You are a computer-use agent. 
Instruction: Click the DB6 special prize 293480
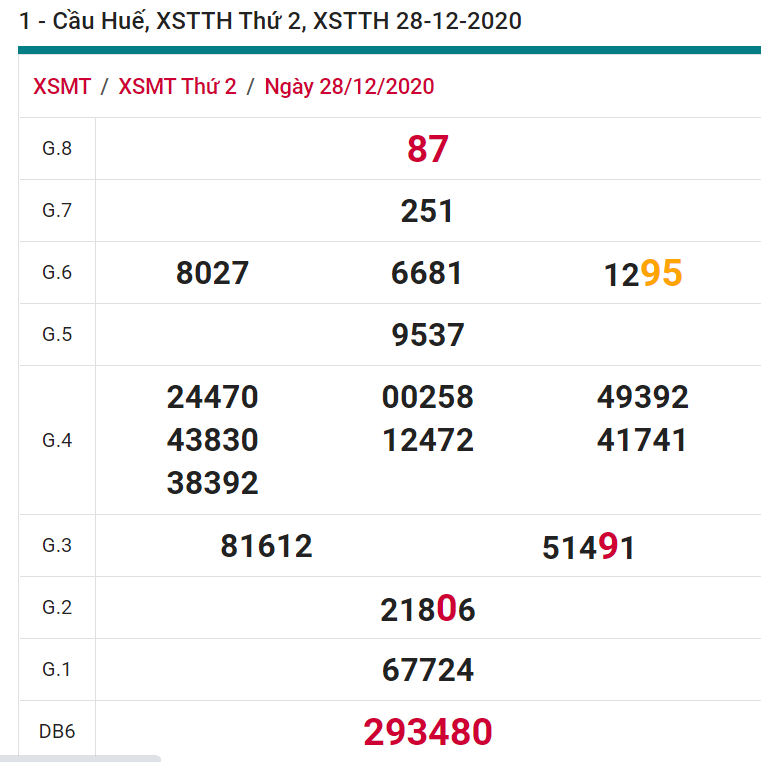427,732
